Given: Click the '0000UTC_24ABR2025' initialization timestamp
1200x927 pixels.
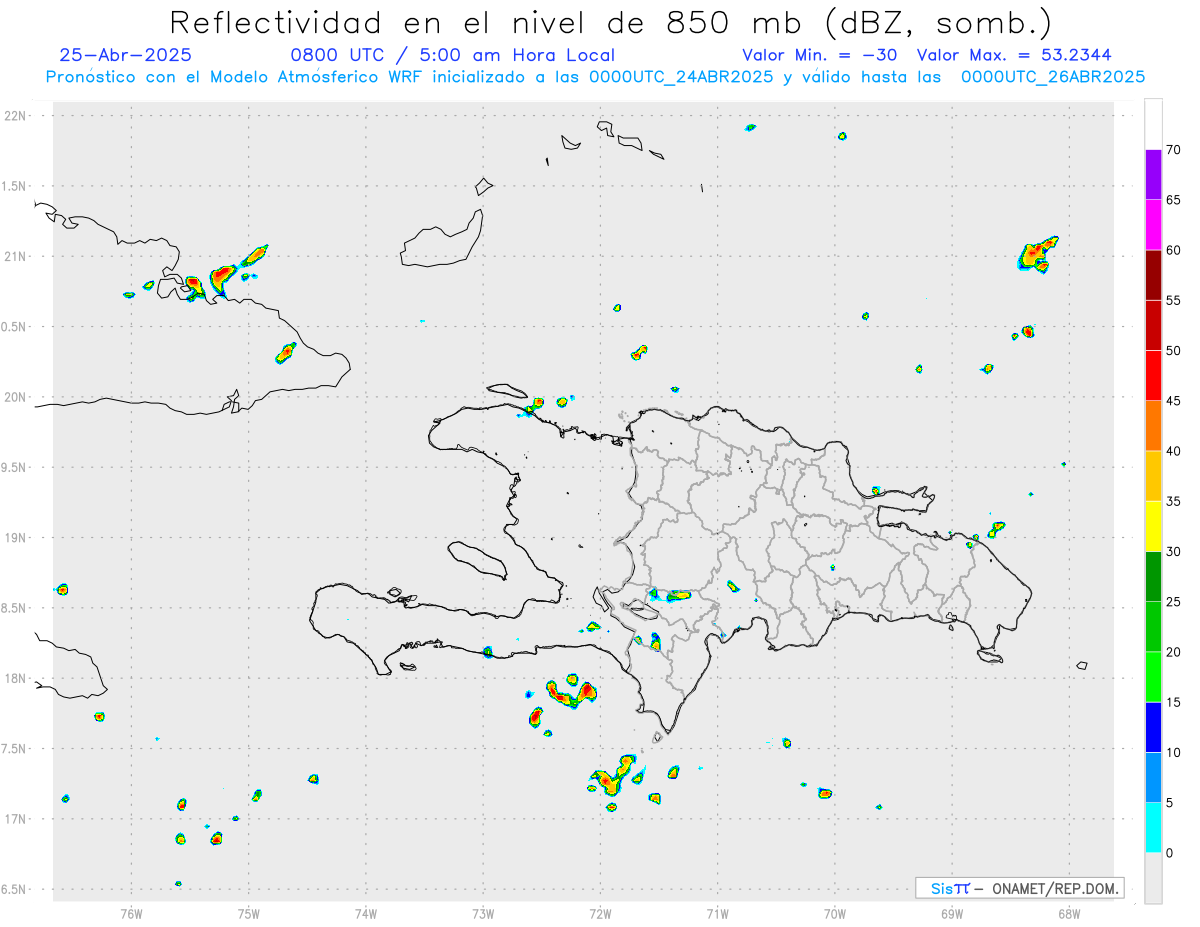Looking at the screenshot, I should (x=679, y=77).
